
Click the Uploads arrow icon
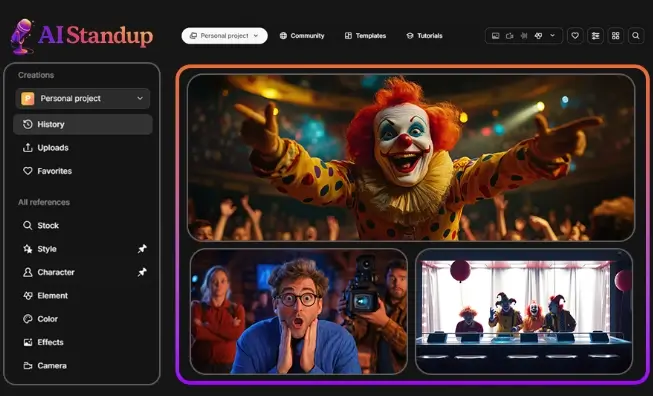pos(27,147)
